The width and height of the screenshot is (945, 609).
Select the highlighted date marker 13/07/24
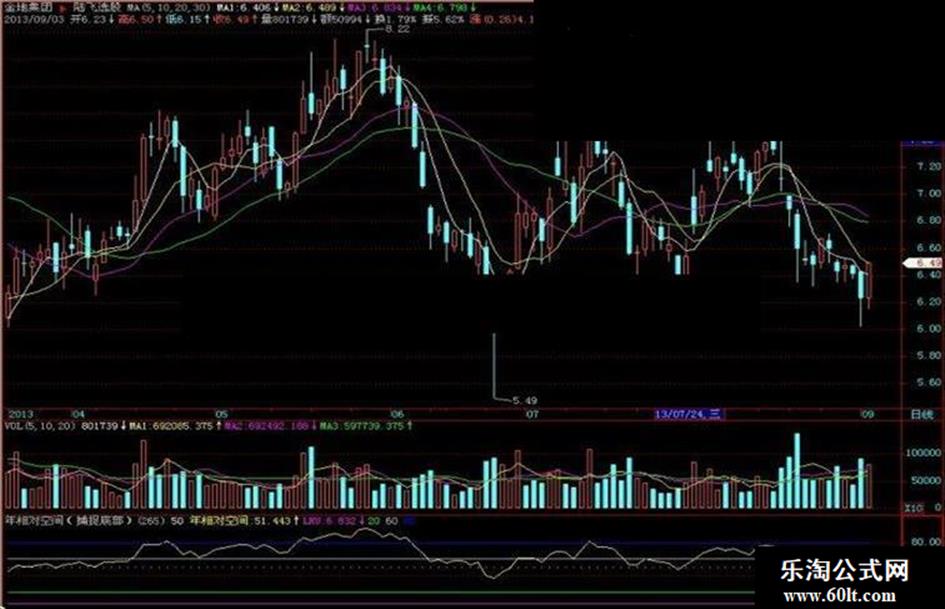point(689,414)
